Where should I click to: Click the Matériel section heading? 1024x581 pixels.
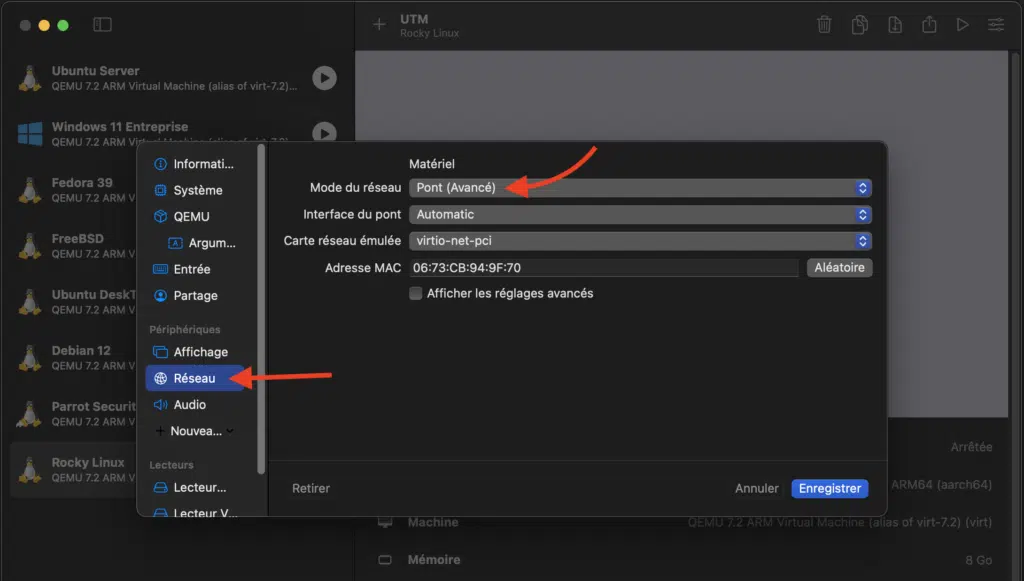coord(432,164)
